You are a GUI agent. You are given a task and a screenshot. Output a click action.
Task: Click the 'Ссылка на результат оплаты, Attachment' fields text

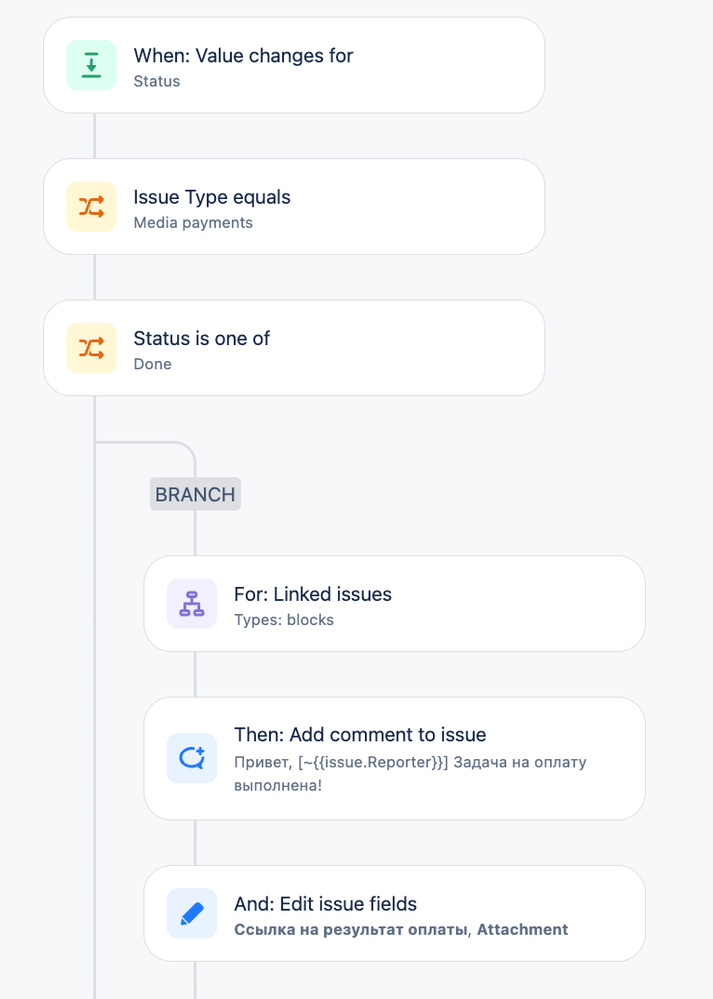[x=401, y=930]
